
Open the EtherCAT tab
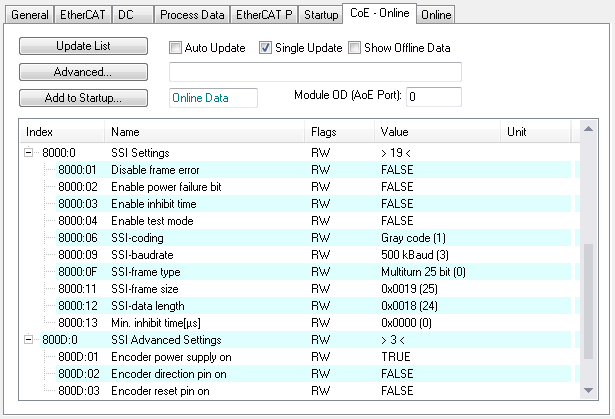83,15
